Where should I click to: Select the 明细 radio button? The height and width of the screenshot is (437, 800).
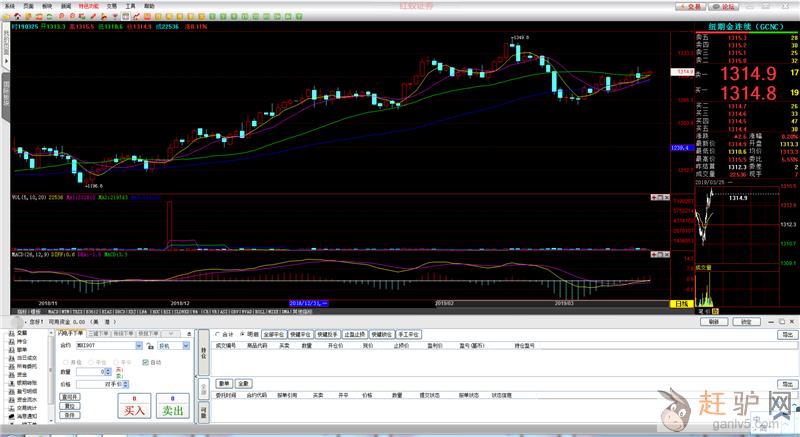[x=242, y=334]
